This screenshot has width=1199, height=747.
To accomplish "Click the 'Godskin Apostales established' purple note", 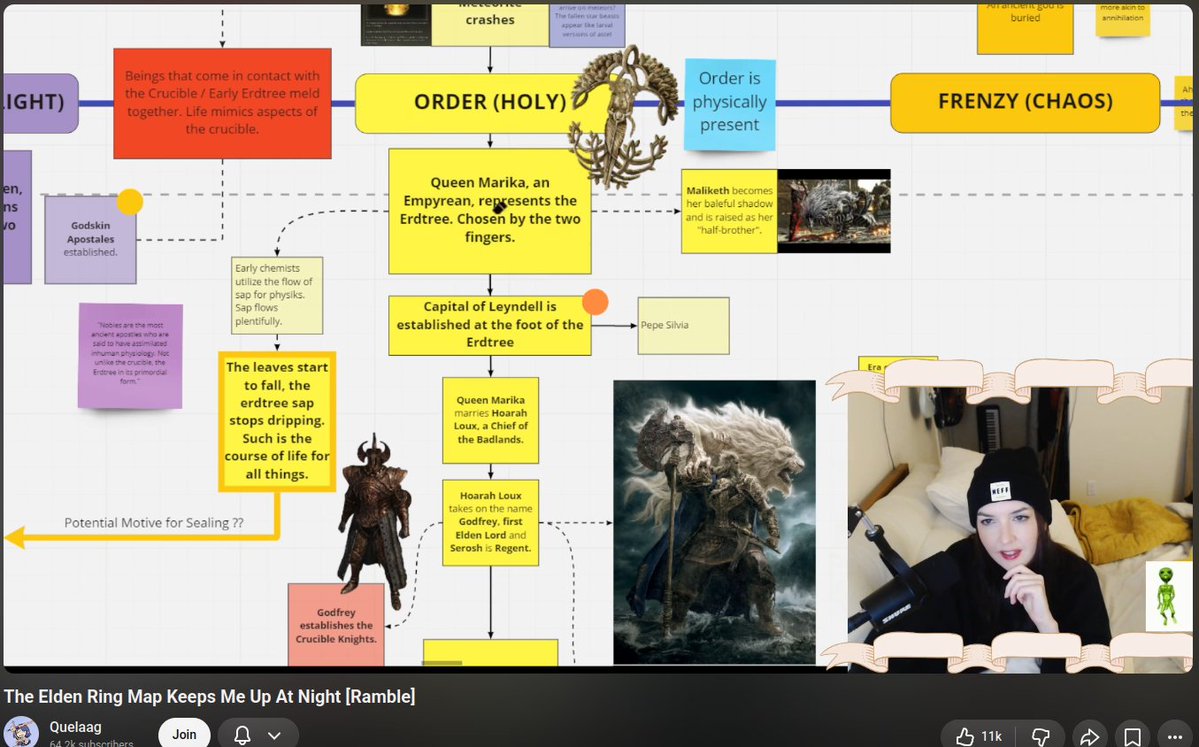I will (90, 239).
